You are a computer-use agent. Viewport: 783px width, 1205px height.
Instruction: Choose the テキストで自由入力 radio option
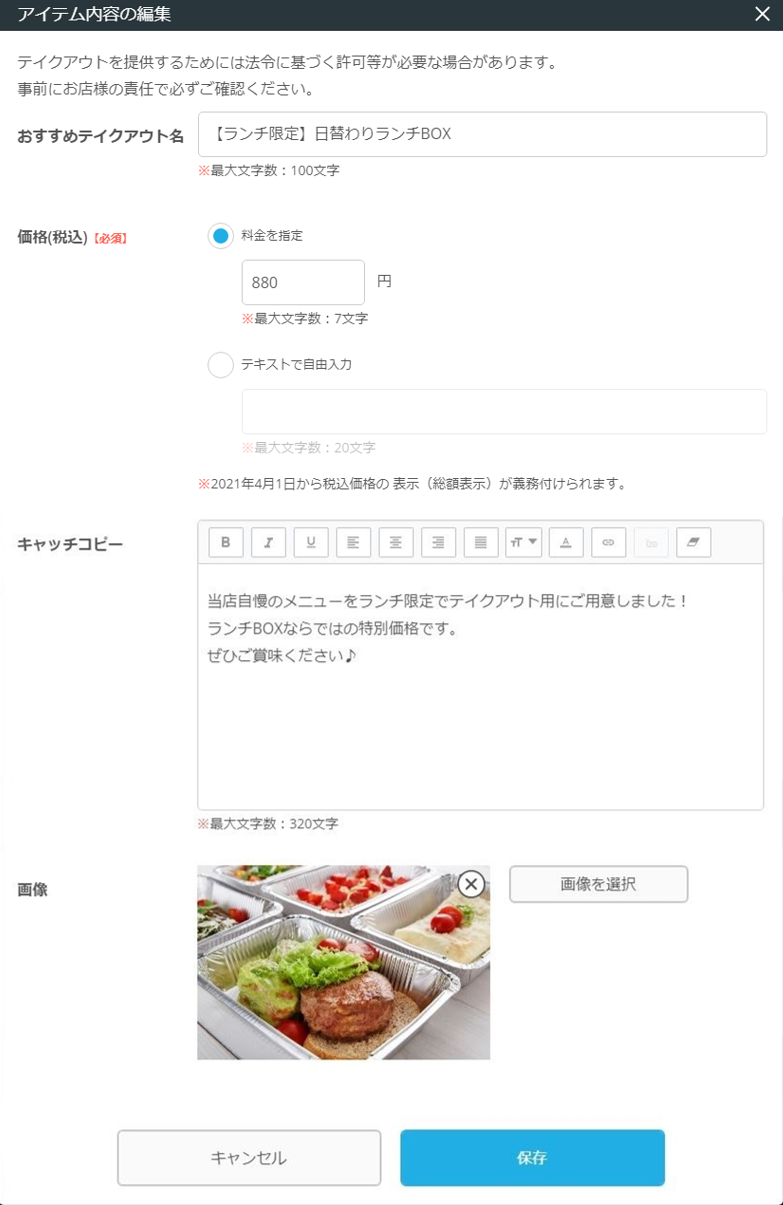tap(221, 365)
